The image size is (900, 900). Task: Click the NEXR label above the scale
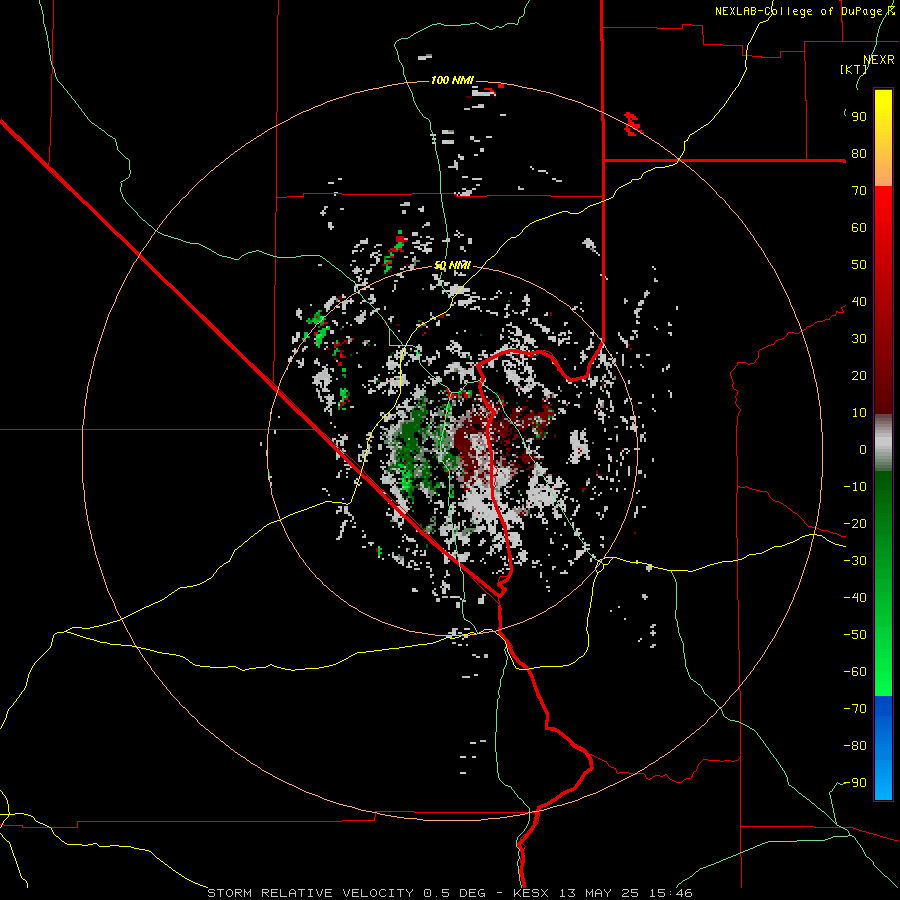tap(879, 60)
